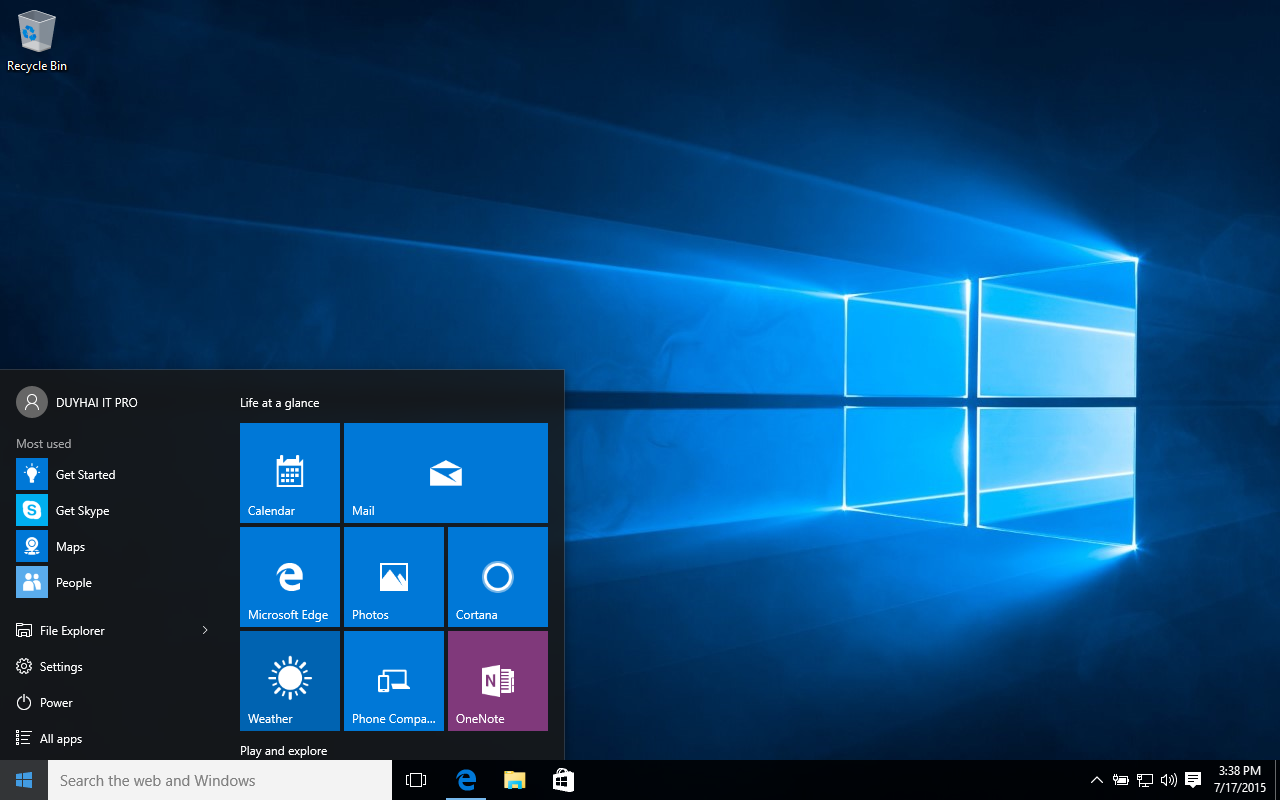Expand File Explorer jump list arrow
Viewport: 1280px width, 800px height.
(x=205, y=630)
